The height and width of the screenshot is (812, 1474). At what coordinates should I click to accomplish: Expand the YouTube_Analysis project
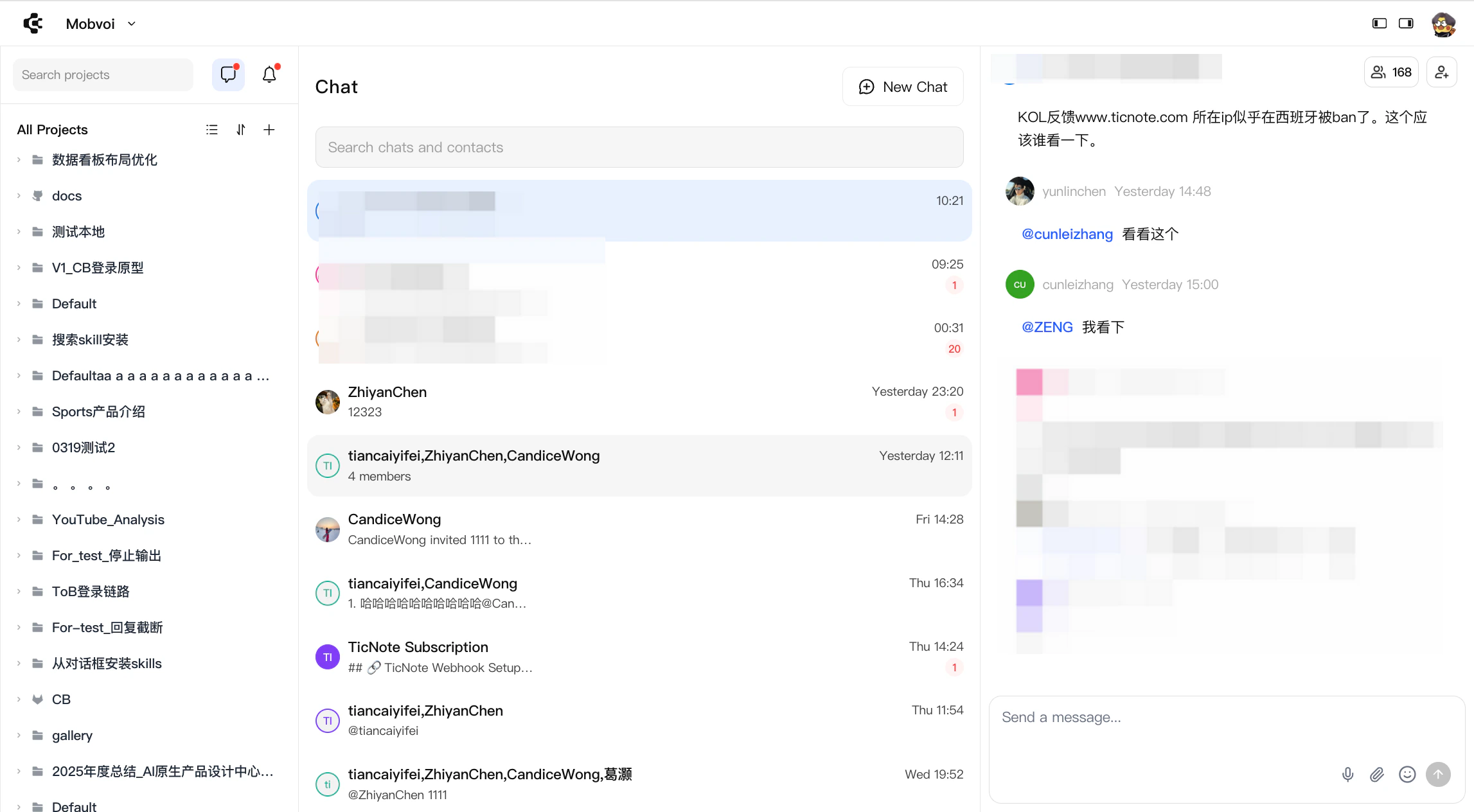coord(19,520)
